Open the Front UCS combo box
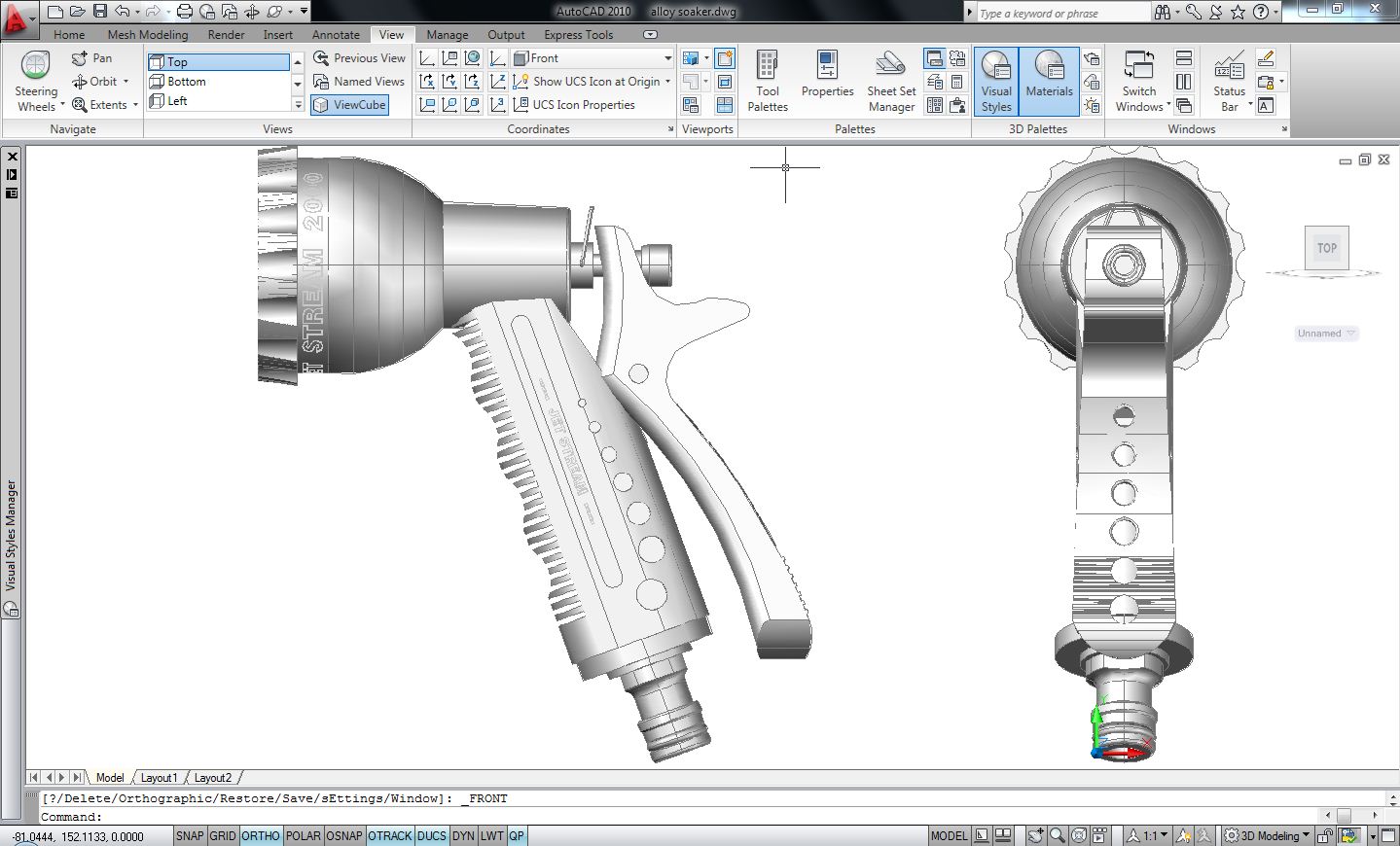This screenshot has height=846, width=1400. click(x=592, y=58)
